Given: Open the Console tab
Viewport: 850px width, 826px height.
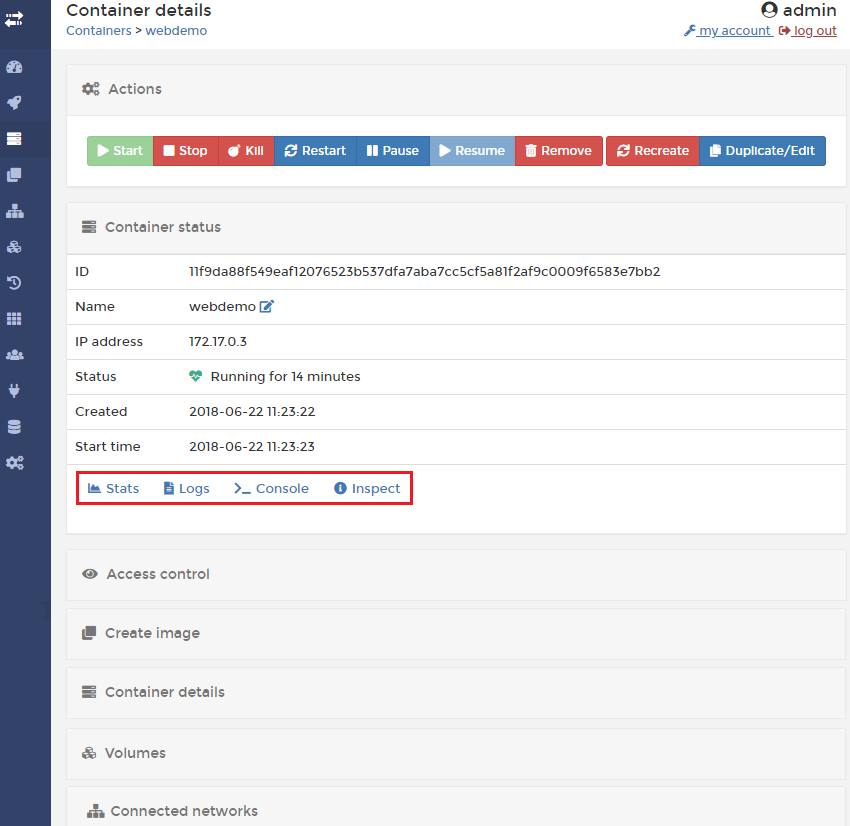Looking at the screenshot, I should [271, 488].
